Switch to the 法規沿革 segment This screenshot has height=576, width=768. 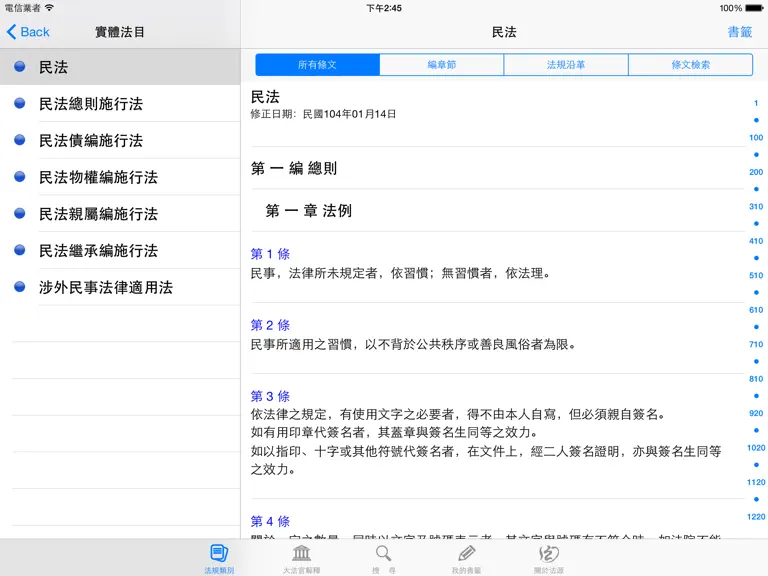(x=566, y=65)
